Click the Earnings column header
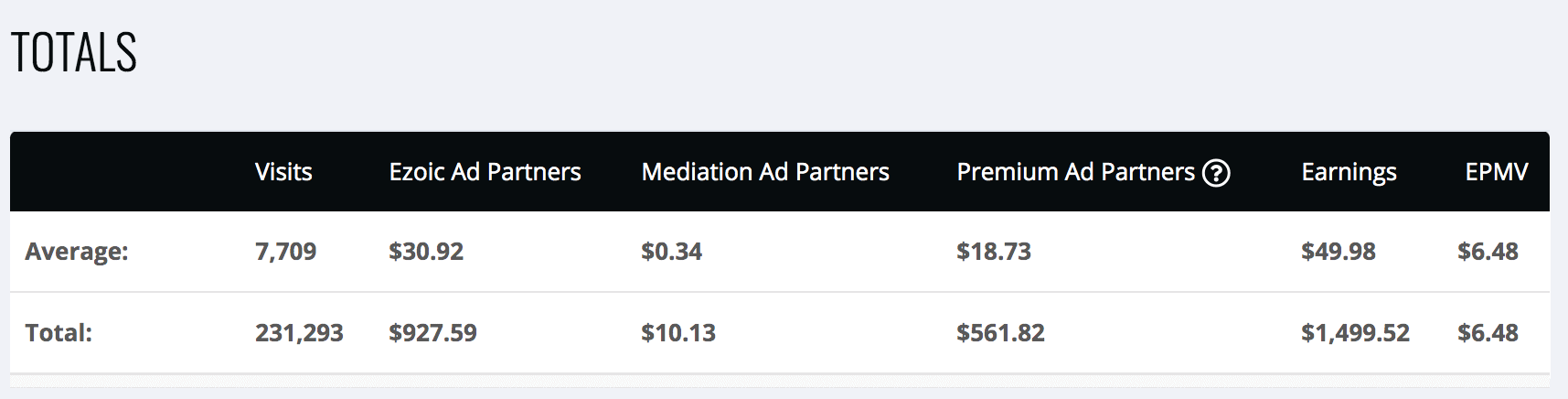This screenshot has width=1568, height=399. coord(1349,173)
